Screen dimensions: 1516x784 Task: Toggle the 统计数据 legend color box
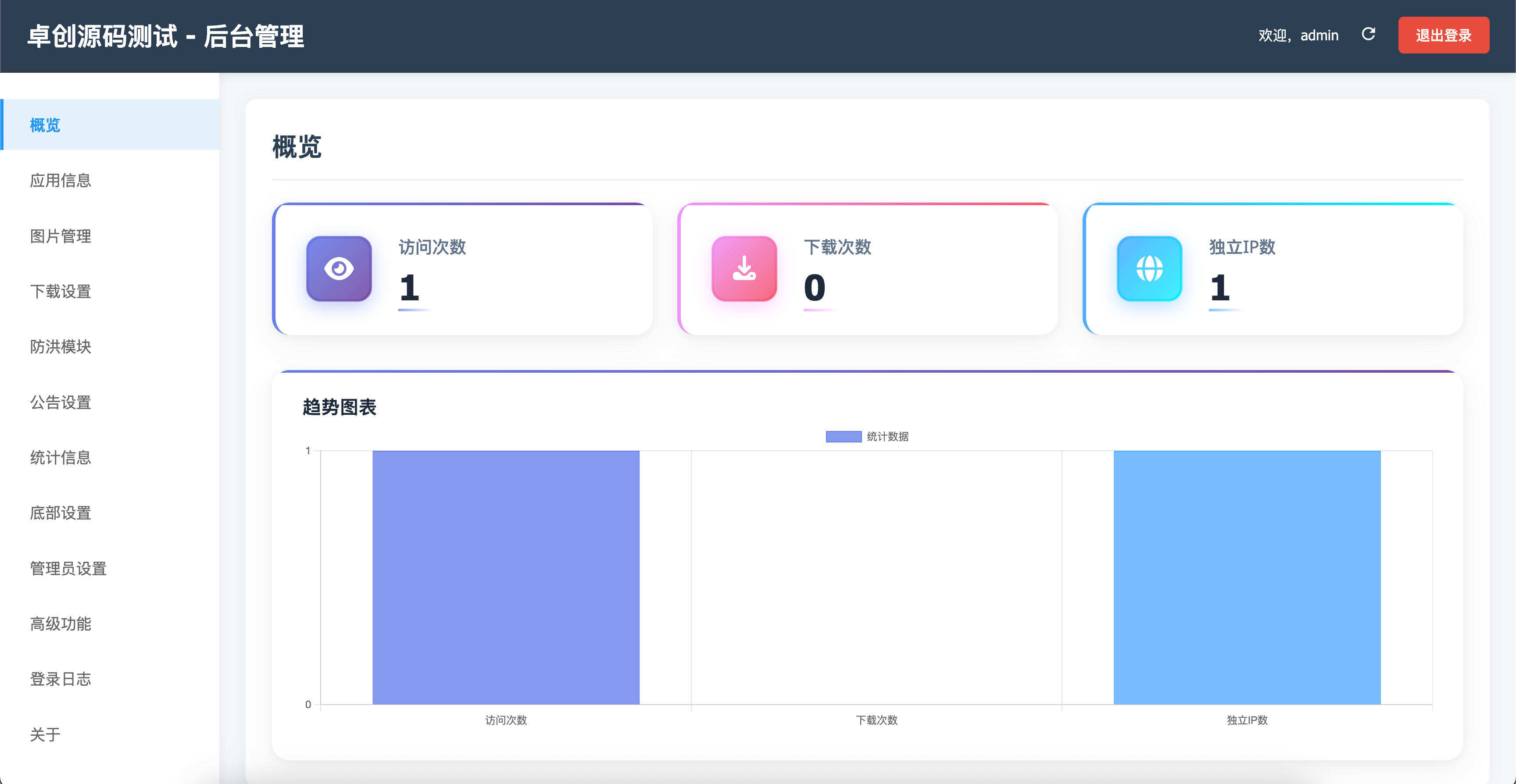tap(843, 436)
